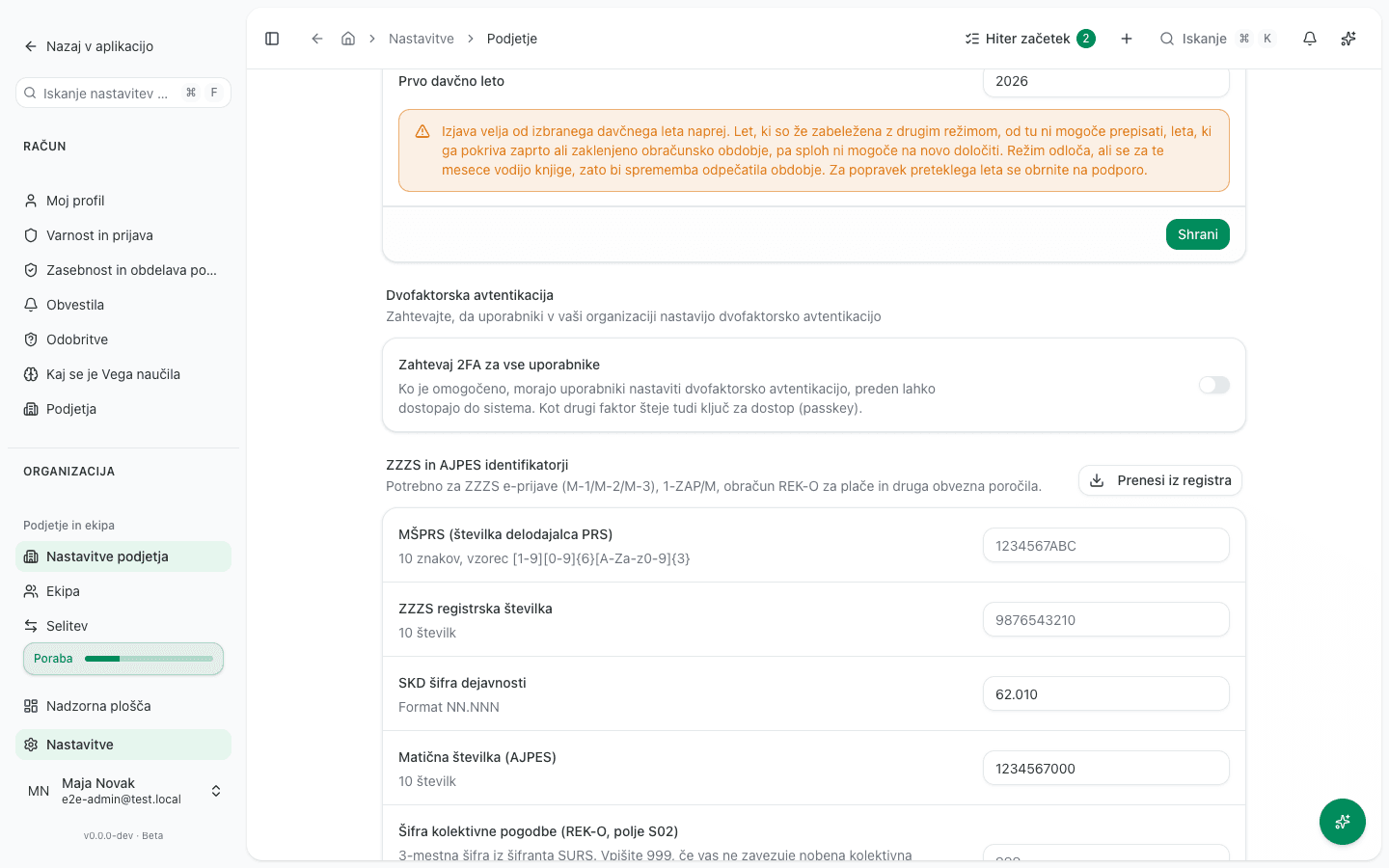Open the Iskanje search in header
This screenshot has width=1389, height=868.
coord(1217,39)
